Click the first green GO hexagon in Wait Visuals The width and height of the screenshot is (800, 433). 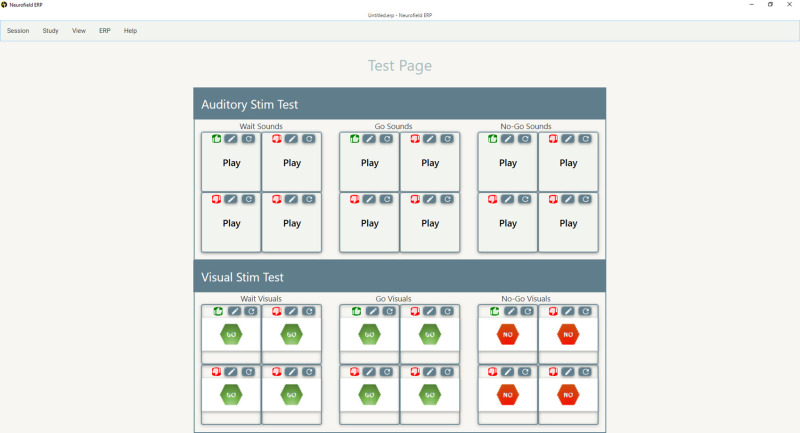pyautogui.click(x=231, y=334)
